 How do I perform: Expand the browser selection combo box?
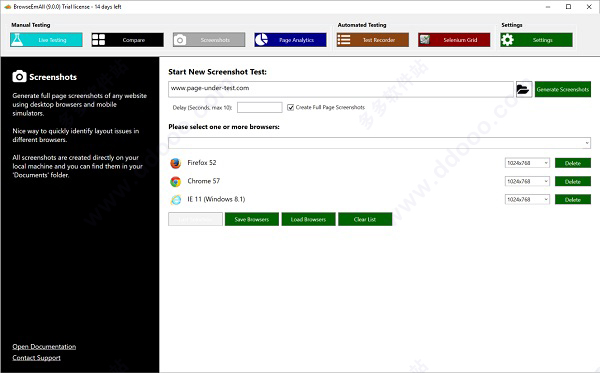(x=379, y=143)
